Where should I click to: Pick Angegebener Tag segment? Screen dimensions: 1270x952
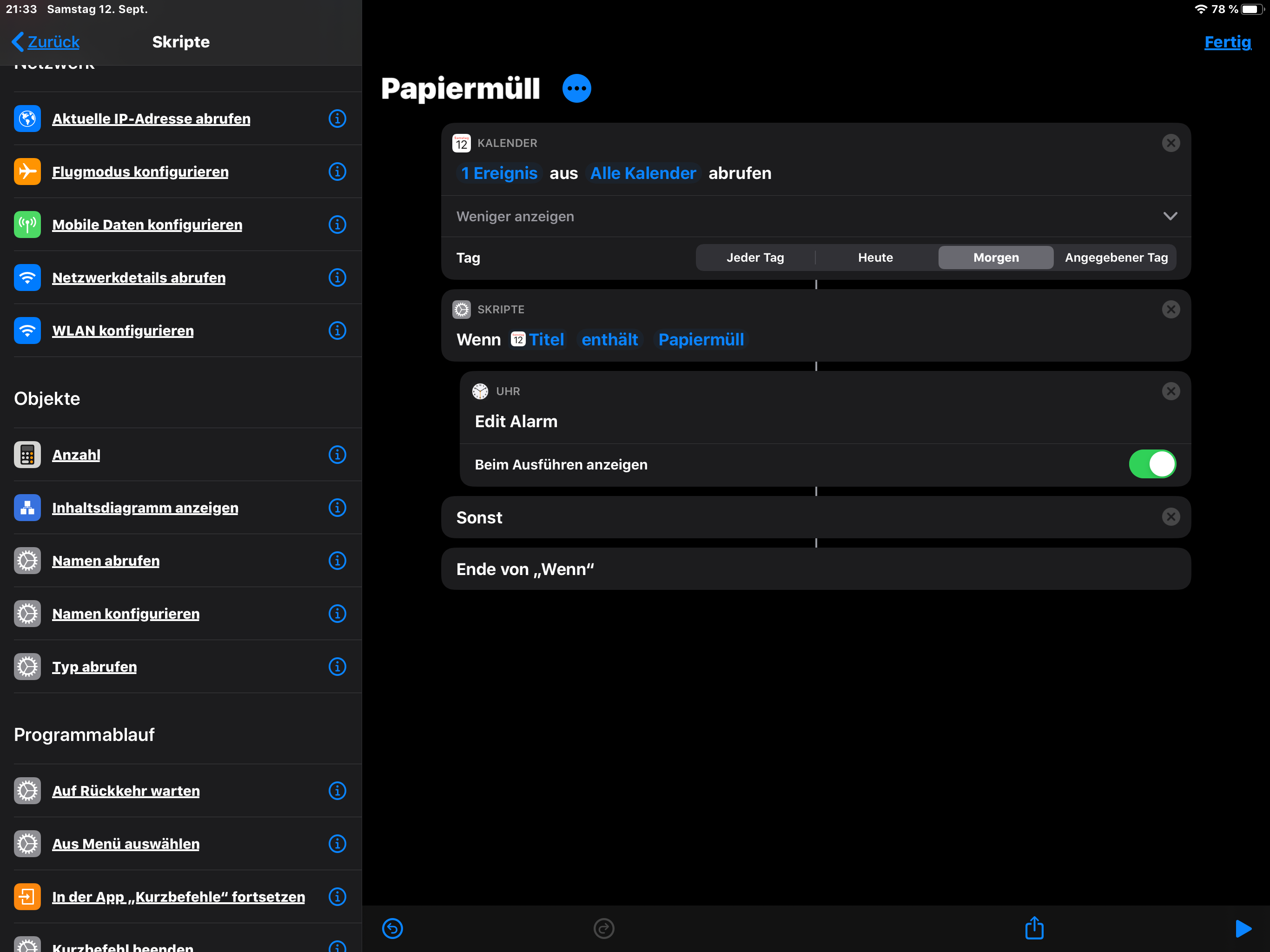(1116, 257)
